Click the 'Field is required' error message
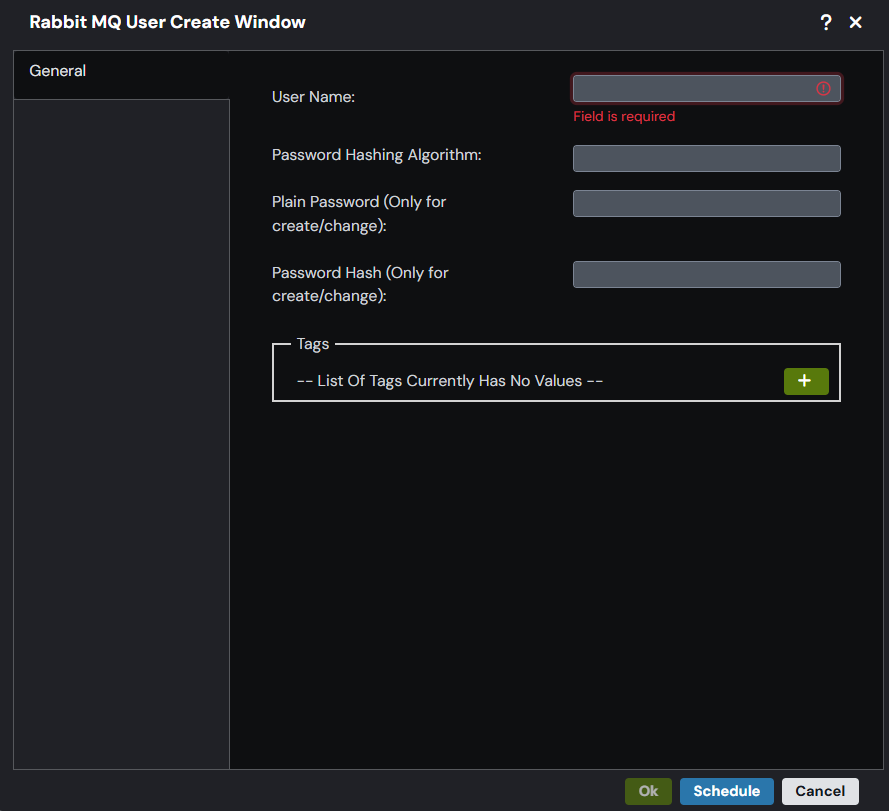 click(624, 116)
